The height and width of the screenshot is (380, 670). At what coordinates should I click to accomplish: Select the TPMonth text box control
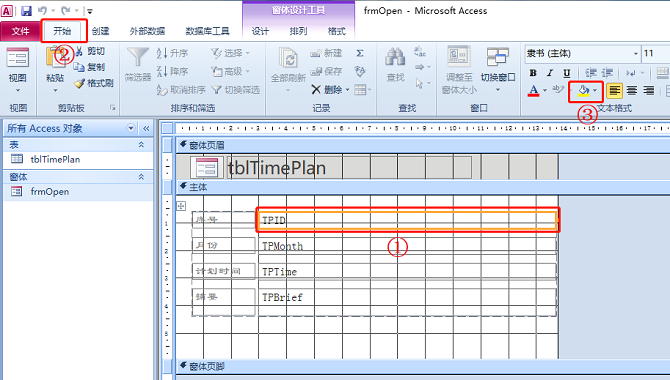[408, 246]
